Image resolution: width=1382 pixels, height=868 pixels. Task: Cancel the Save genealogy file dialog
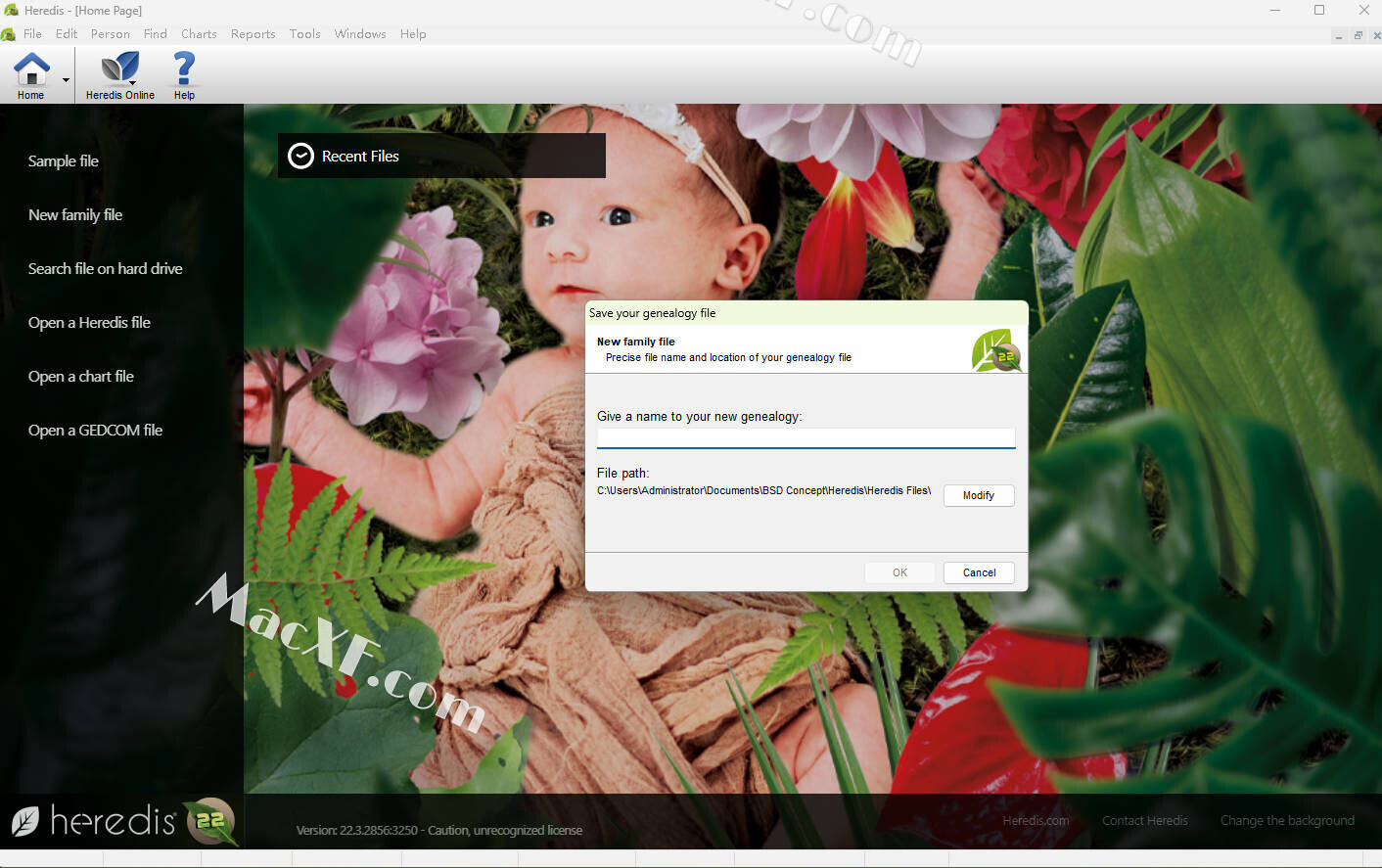(x=979, y=572)
